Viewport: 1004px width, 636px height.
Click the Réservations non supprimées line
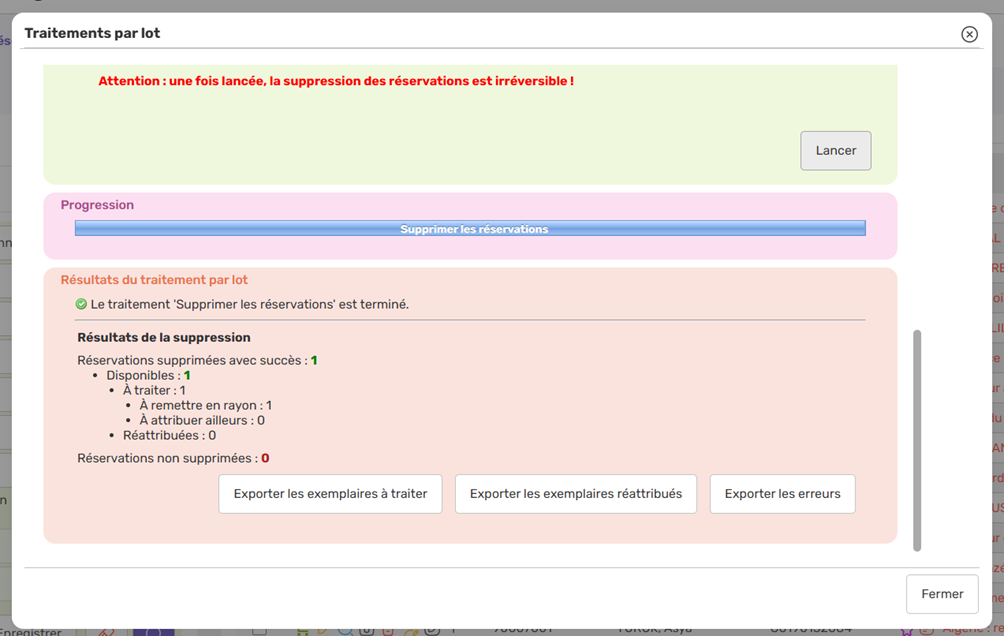click(173, 459)
